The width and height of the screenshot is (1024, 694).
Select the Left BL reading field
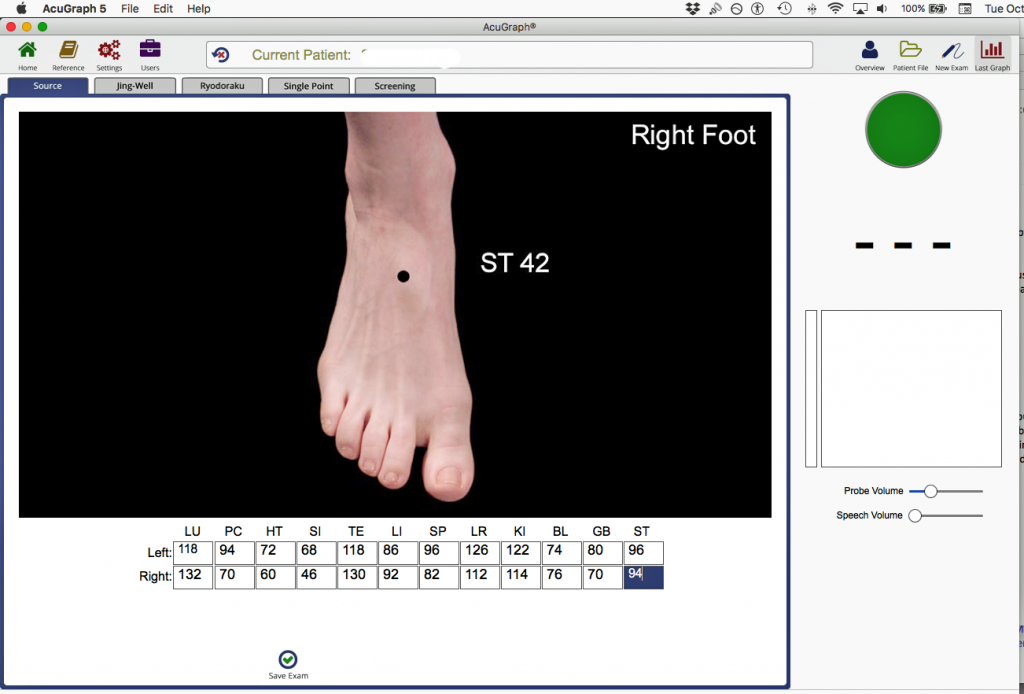click(562, 552)
